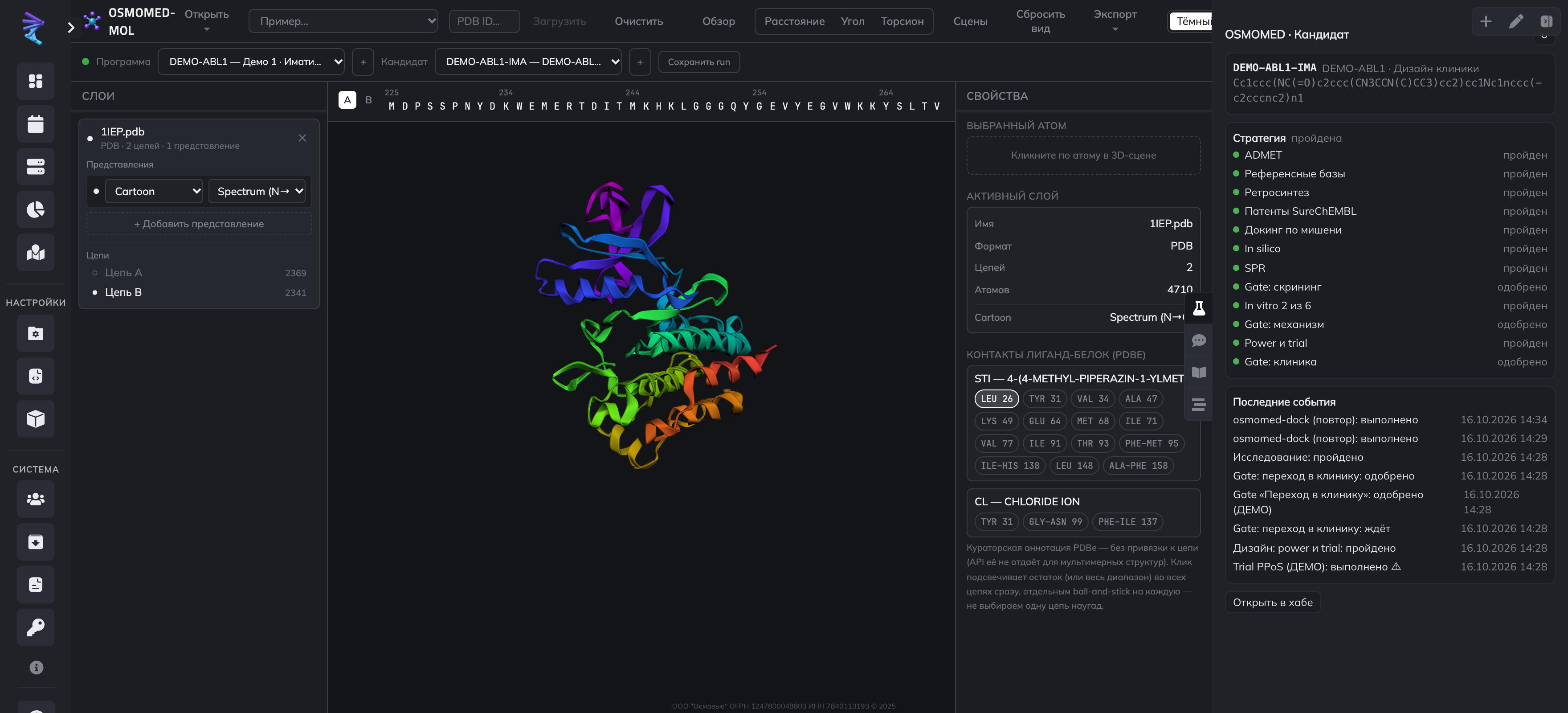Click the pencil edit icon in candidate panel
Image resolution: width=1568 pixels, height=713 pixels.
(x=1515, y=21)
